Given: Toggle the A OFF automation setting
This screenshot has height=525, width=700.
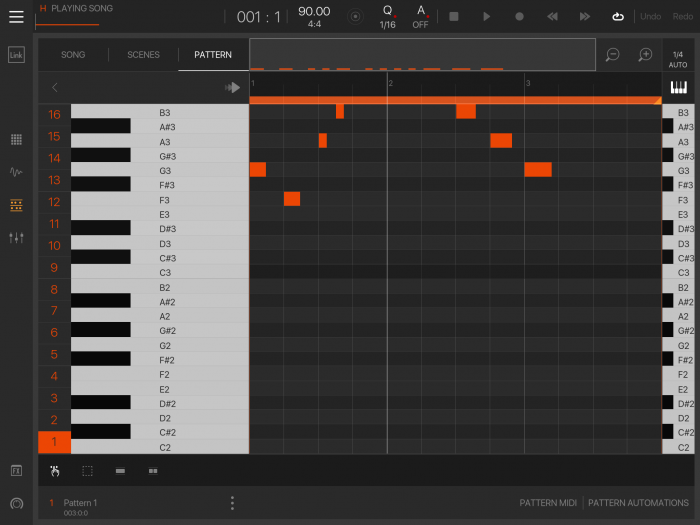Looking at the screenshot, I should point(421,17).
